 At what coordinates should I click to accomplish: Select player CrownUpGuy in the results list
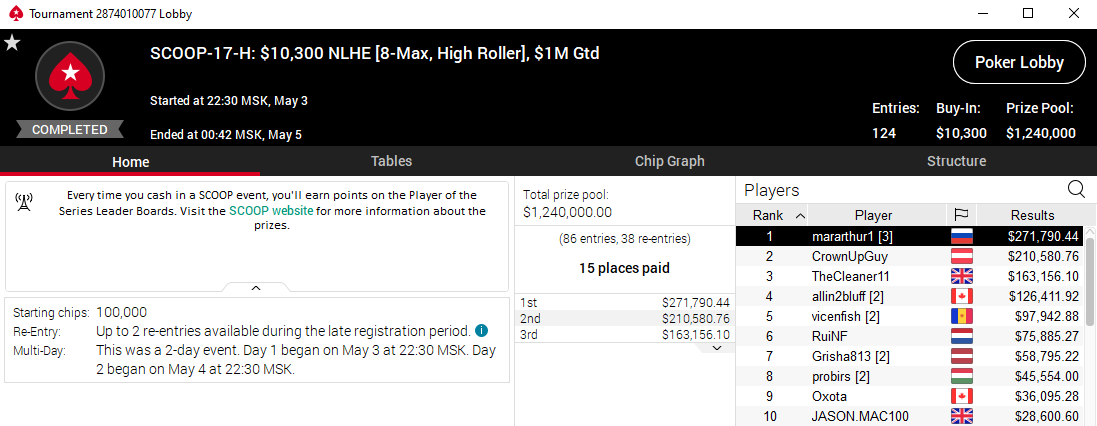[849, 257]
